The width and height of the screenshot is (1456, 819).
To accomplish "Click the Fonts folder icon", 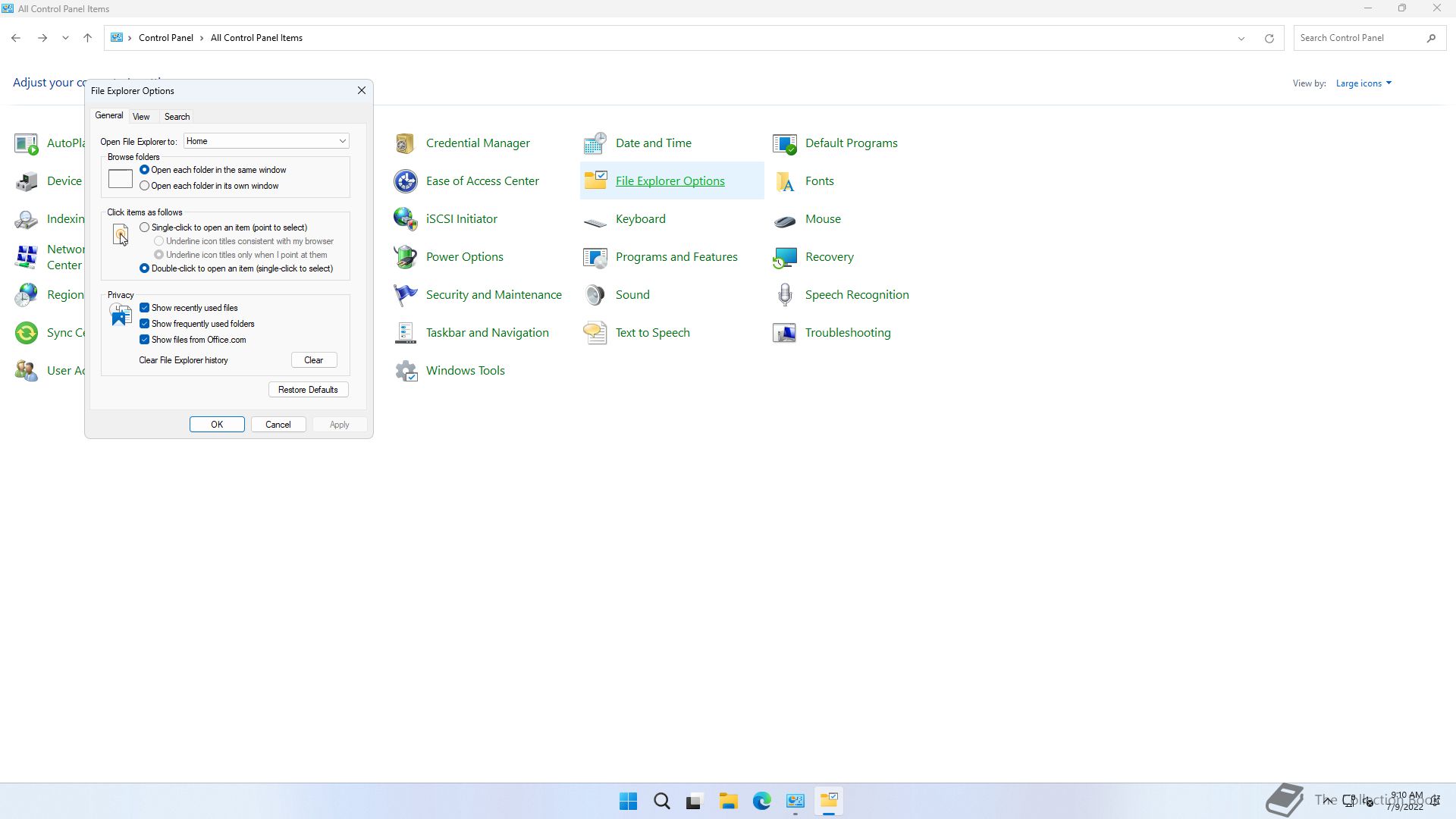I will tap(784, 180).
